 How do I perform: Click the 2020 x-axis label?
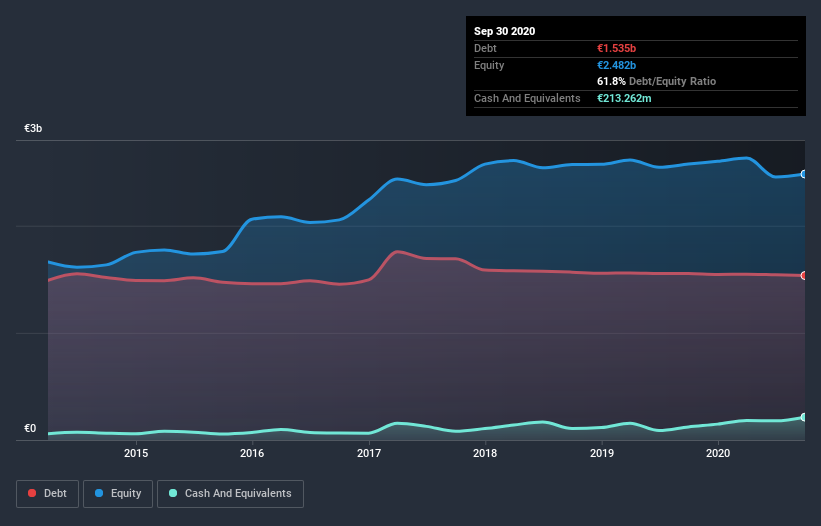tap(718, 453)
